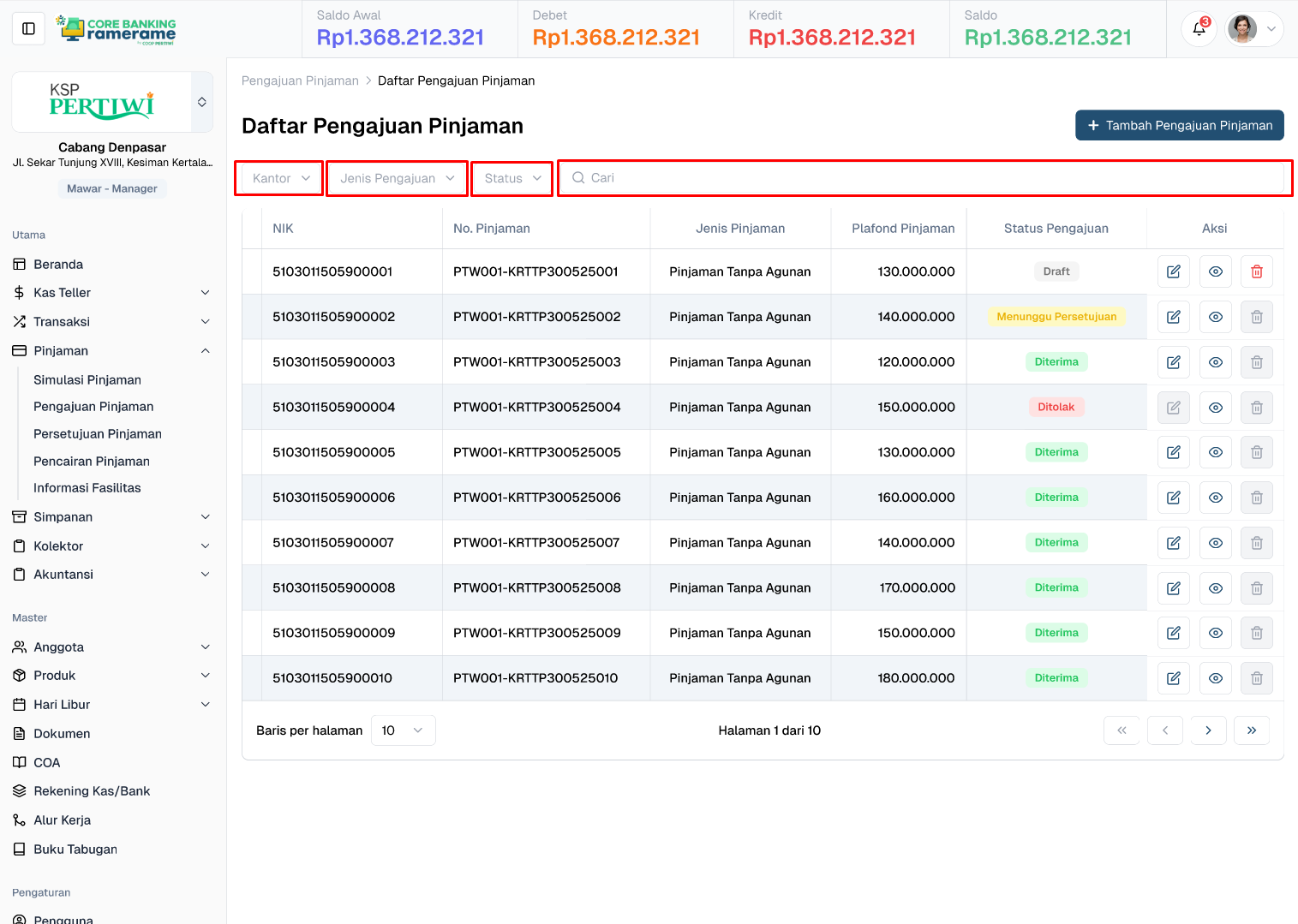The image size is (1298, 924).
Task: Click the Pengajuan Pinjaman breadcrumb link
Action: (x=300, y=80)
